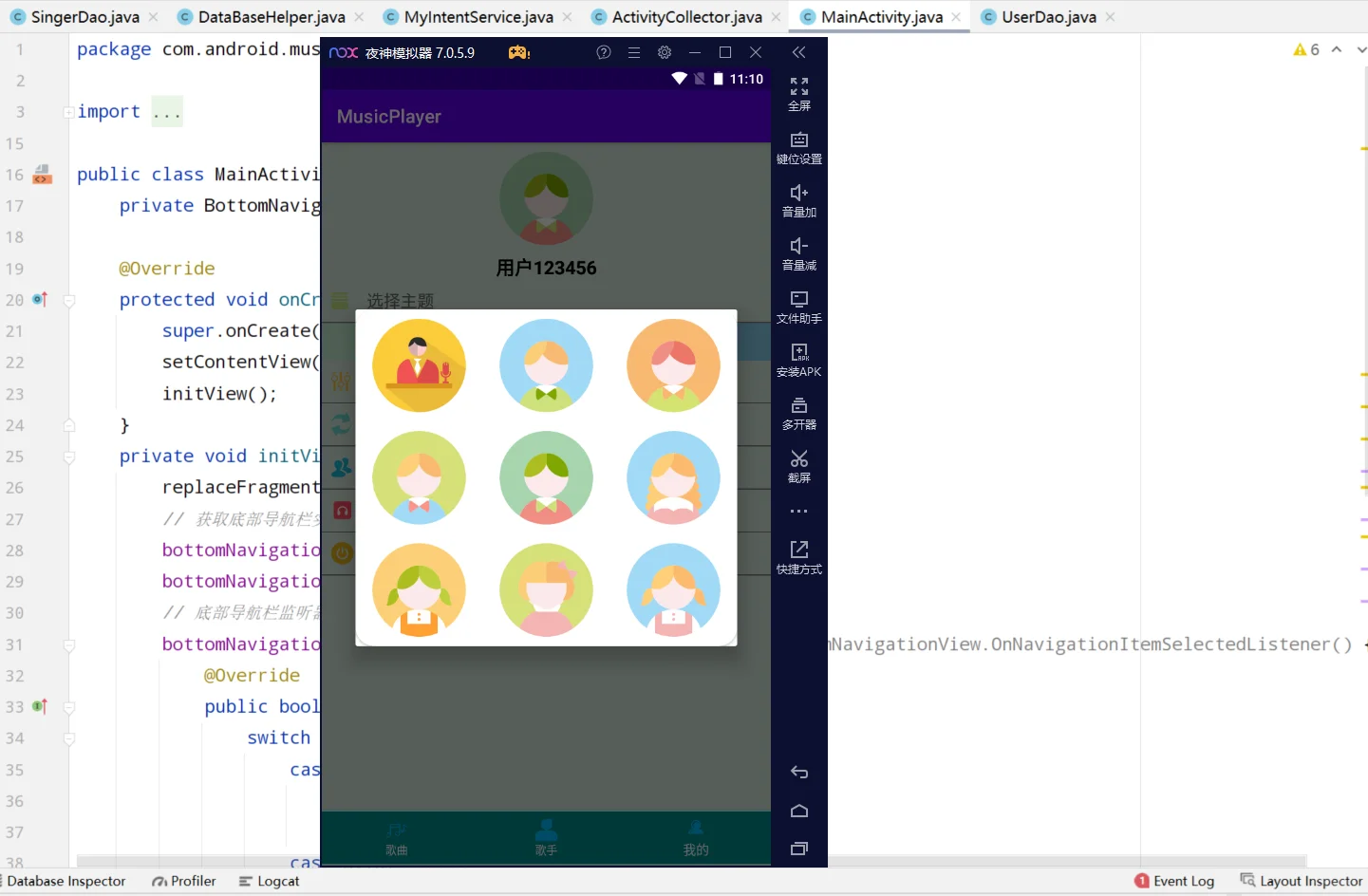The image size is (1368, 896).
Task: Choose the blue avatar with long blonde hair
Action: (x=673, y=477)
